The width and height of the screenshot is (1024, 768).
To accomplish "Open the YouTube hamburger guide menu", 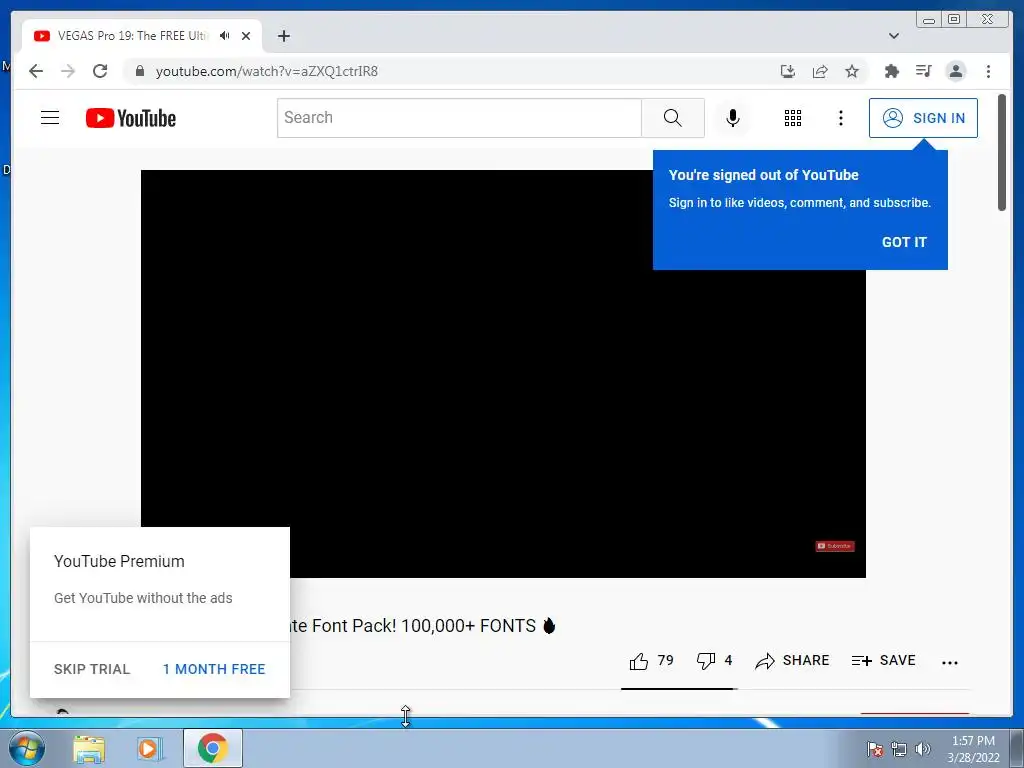I will pyautogui.click(x=50, y=118).
